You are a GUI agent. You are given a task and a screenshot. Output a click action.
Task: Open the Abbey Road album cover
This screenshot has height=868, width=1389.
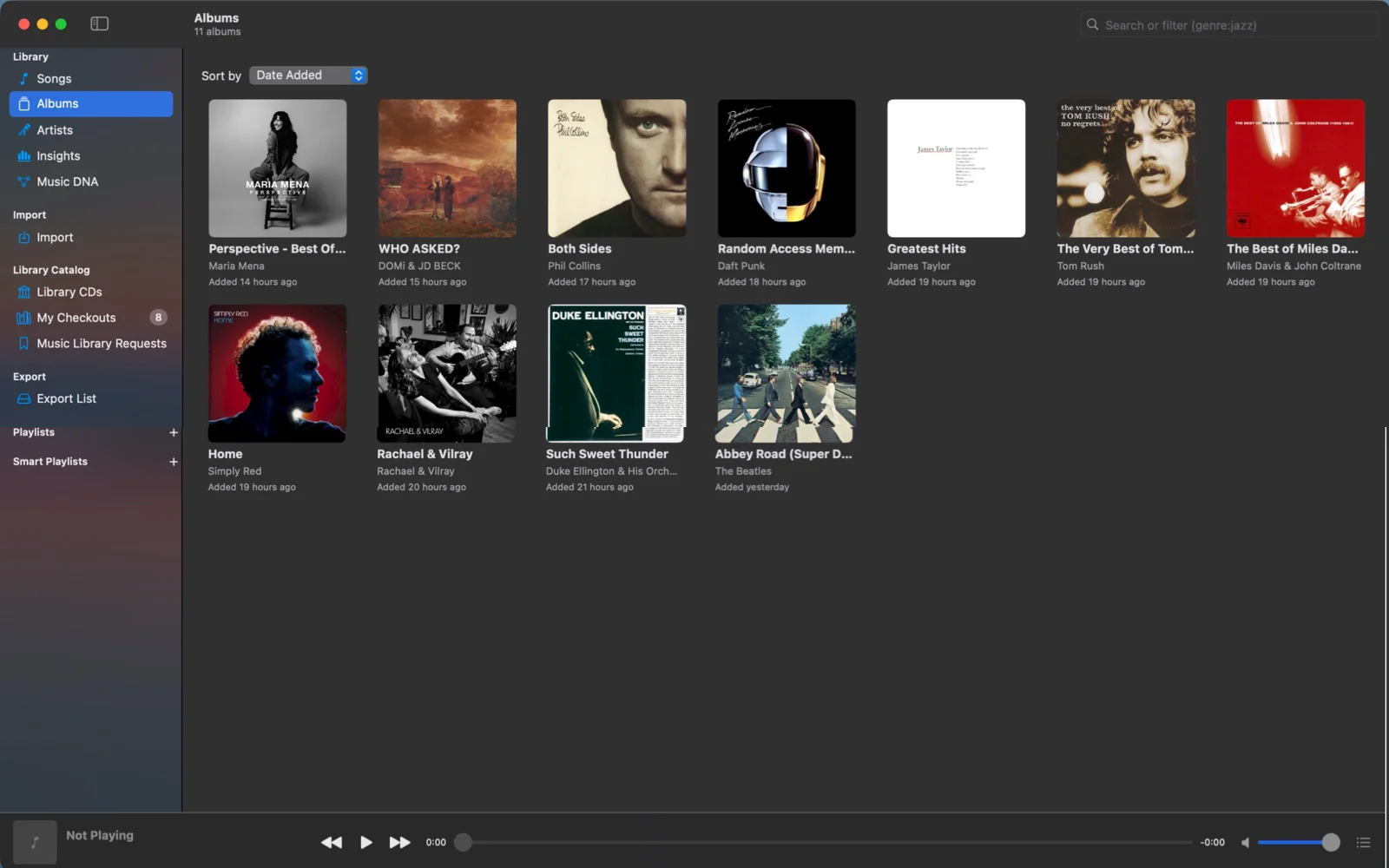(x=785, y=373)
